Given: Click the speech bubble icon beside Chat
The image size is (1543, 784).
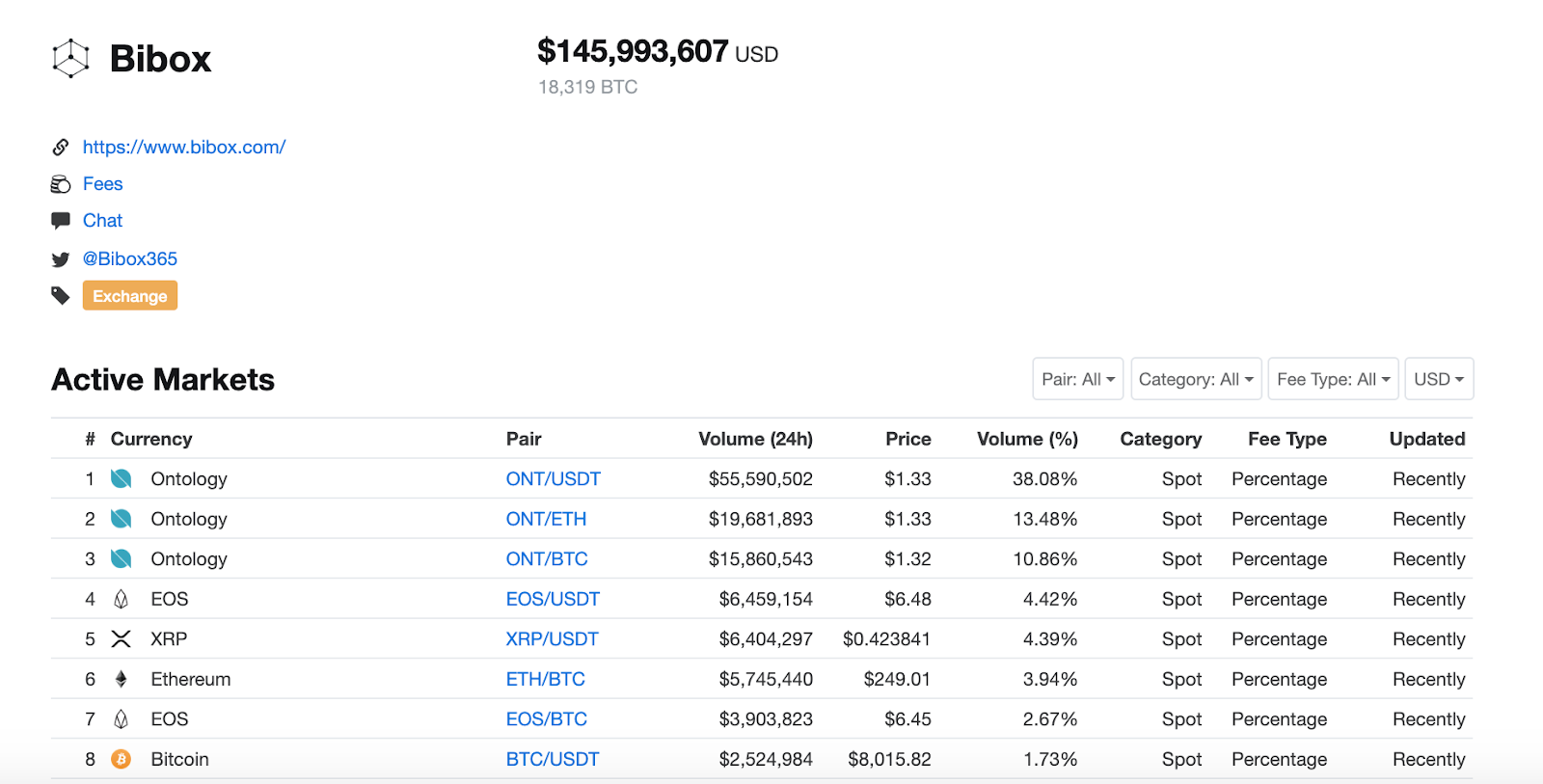Looking at the screenshot, I should (x=61, y=220).
